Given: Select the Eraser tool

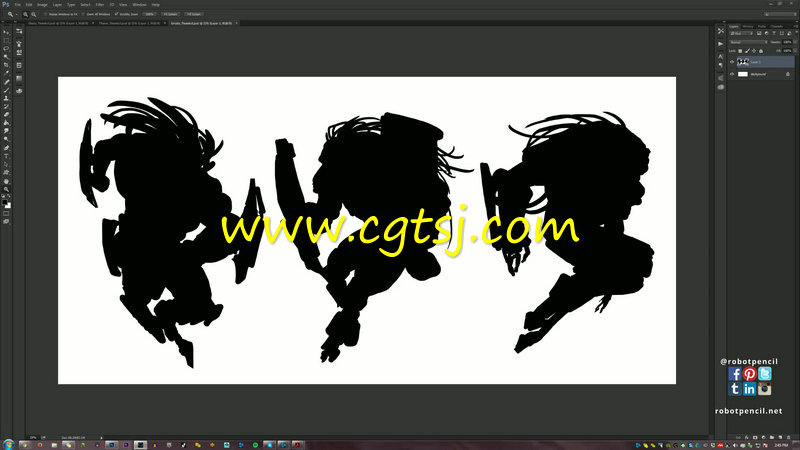Looking at the screenshot, I should 6,115.
